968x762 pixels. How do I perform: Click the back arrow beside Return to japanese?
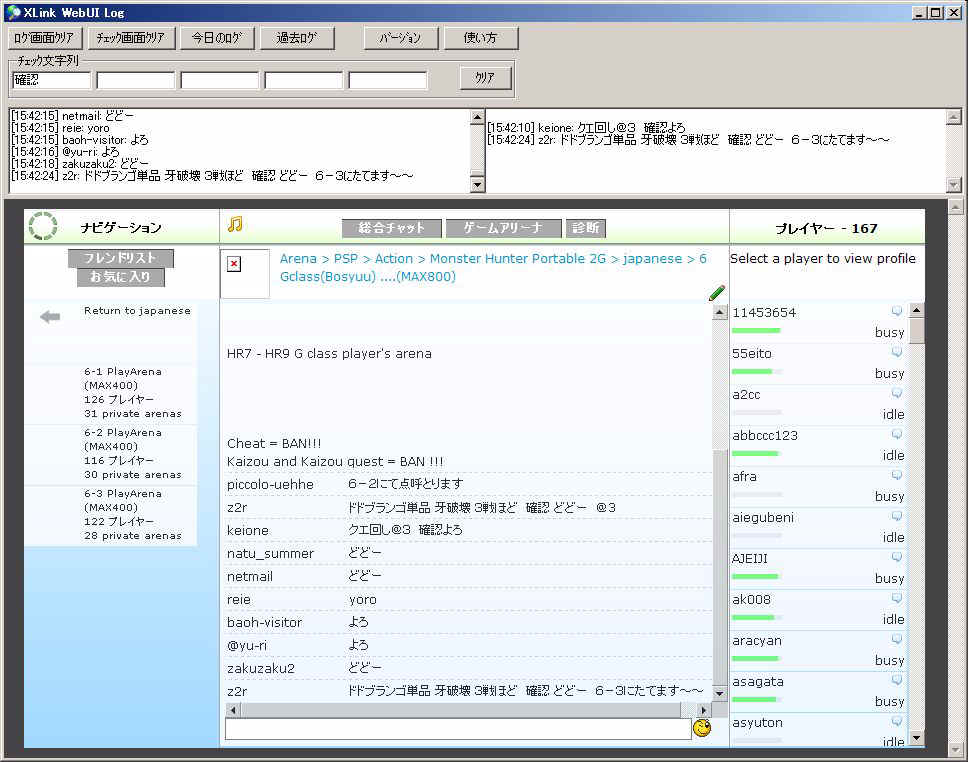tap(50, 317)
